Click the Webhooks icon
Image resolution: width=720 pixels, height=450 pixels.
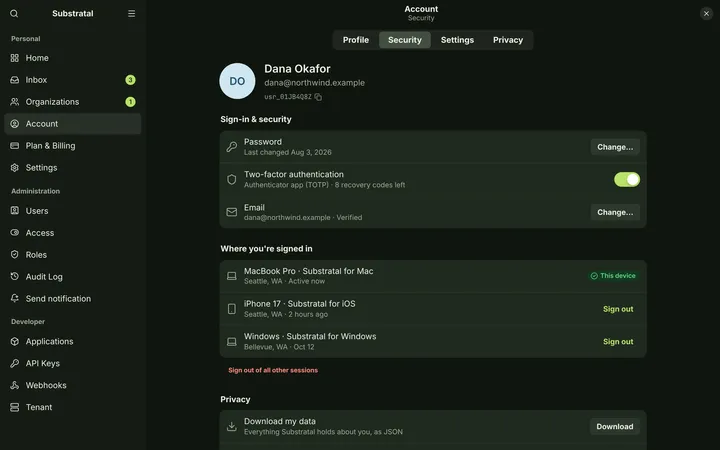(x=15, y=385)
